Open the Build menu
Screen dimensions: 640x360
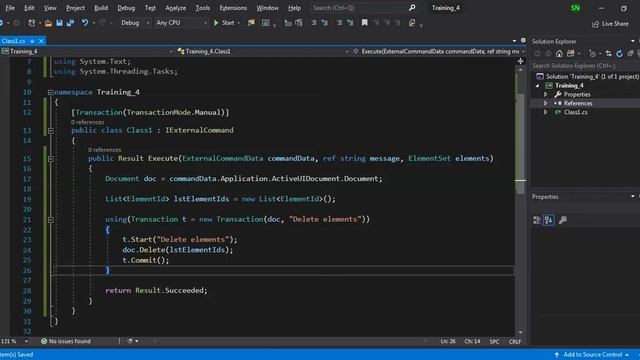coord(101,8)
